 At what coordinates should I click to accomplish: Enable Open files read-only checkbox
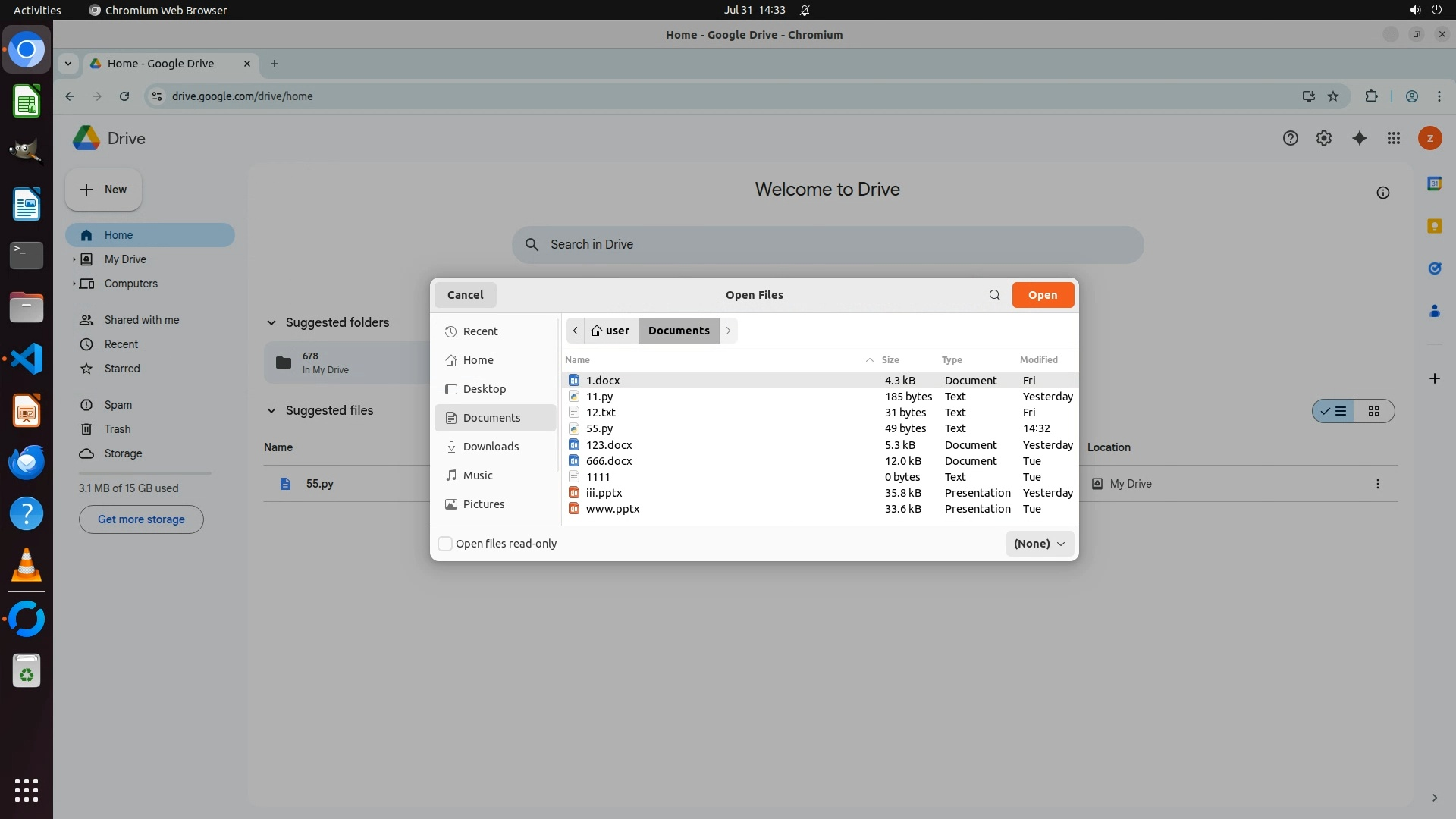coord(446,544)
